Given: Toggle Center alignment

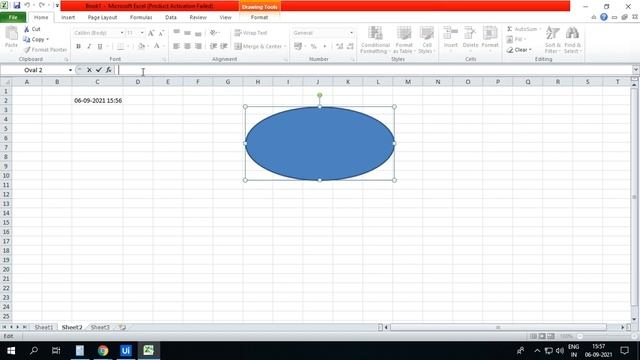Looking at the screenshot, I should click(x=187, y=46).
